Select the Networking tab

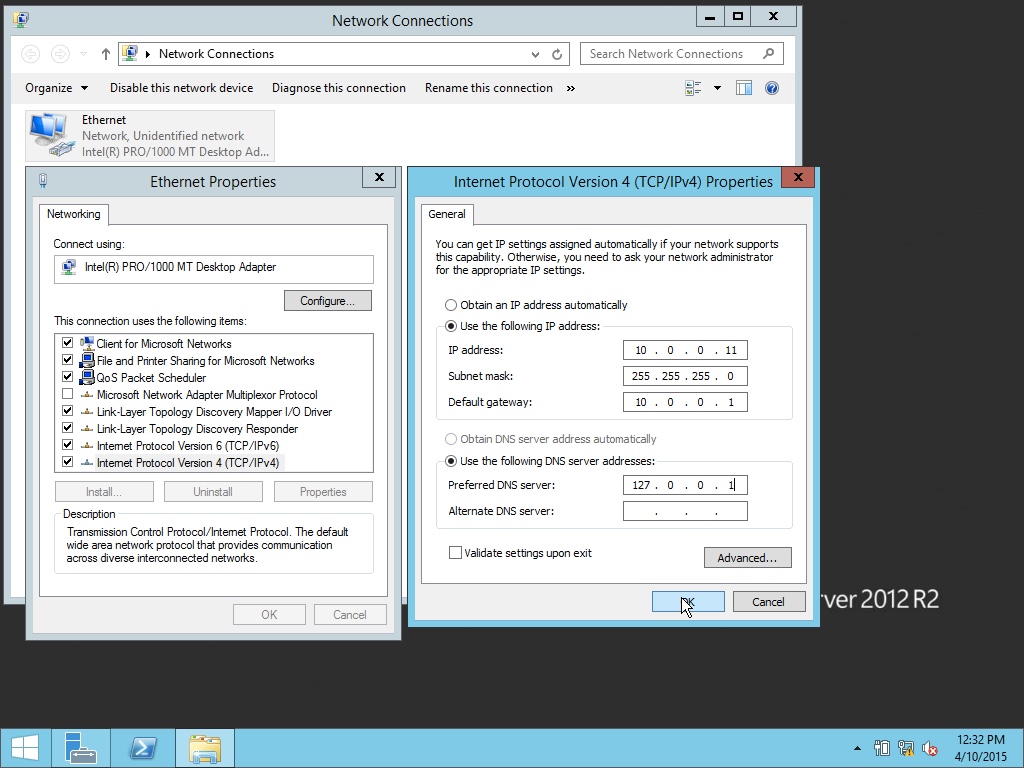click(74, 214)
